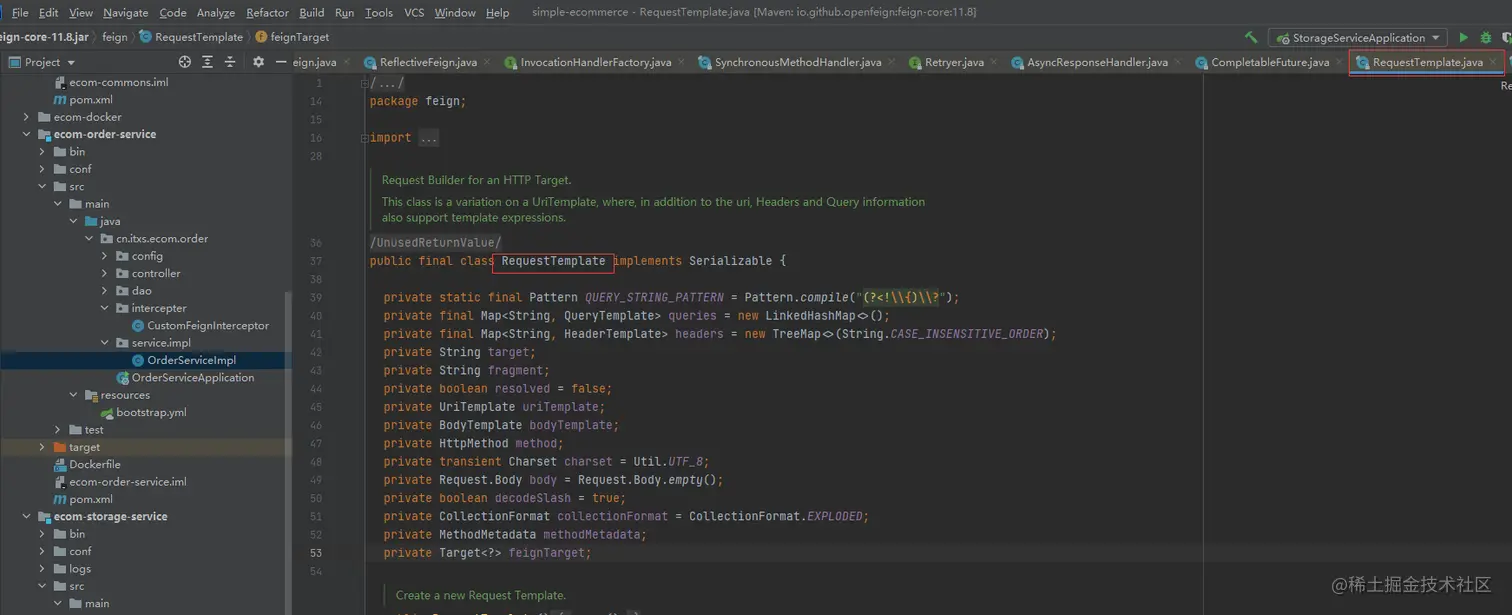
Task: Expand the target folder
Action: click(42, 447)
